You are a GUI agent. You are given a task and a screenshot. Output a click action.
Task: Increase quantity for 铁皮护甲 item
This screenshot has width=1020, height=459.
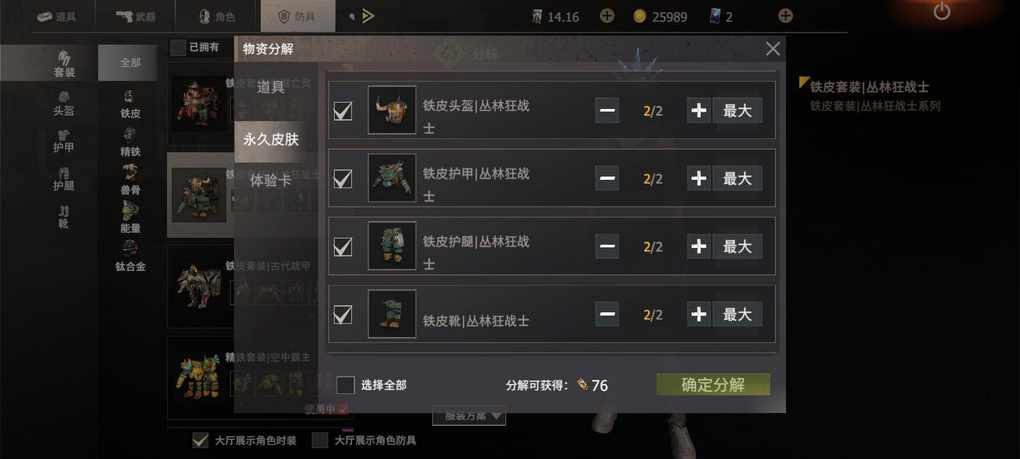[x=699, y=179]
